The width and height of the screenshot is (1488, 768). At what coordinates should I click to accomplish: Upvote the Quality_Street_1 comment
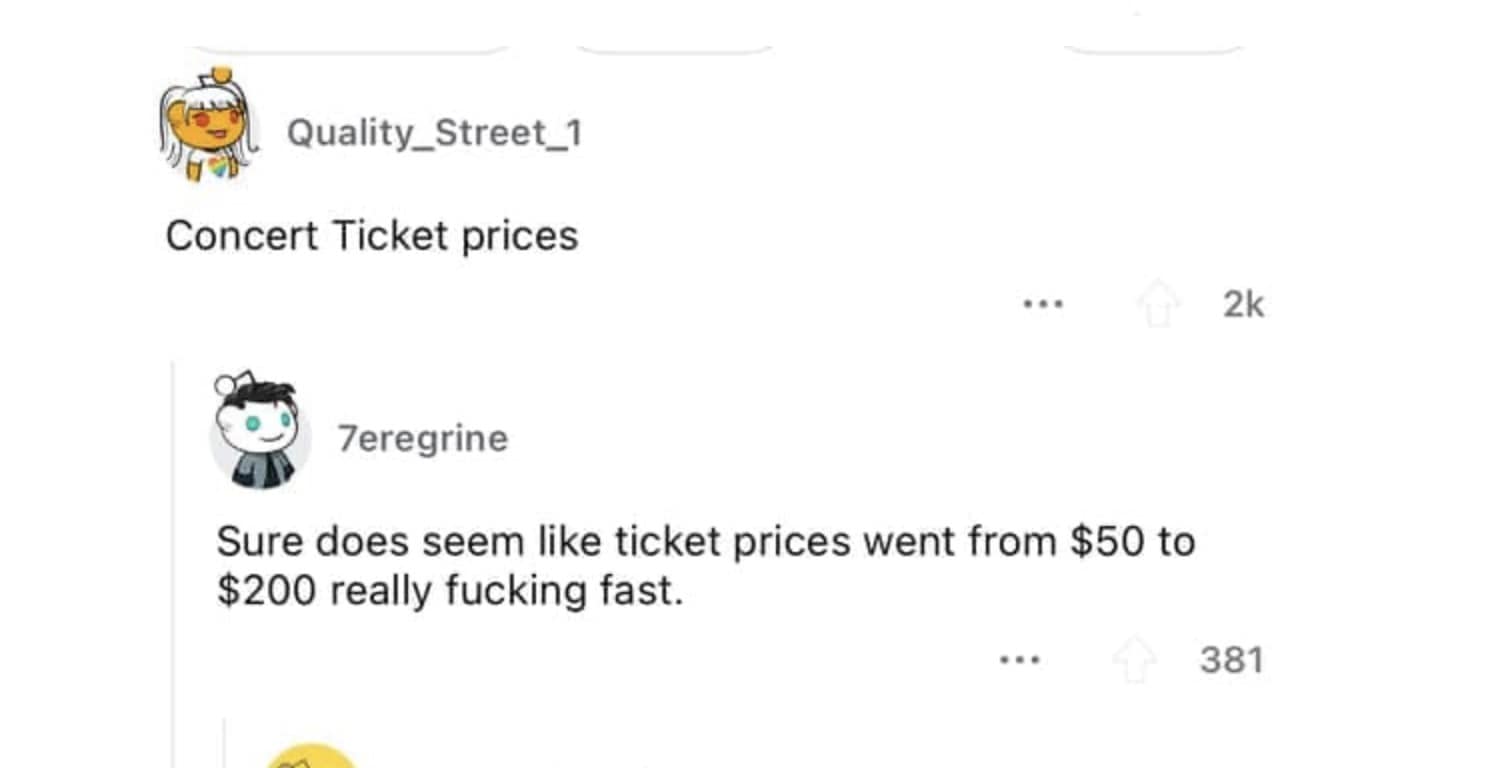click(x=1159, y=305)
